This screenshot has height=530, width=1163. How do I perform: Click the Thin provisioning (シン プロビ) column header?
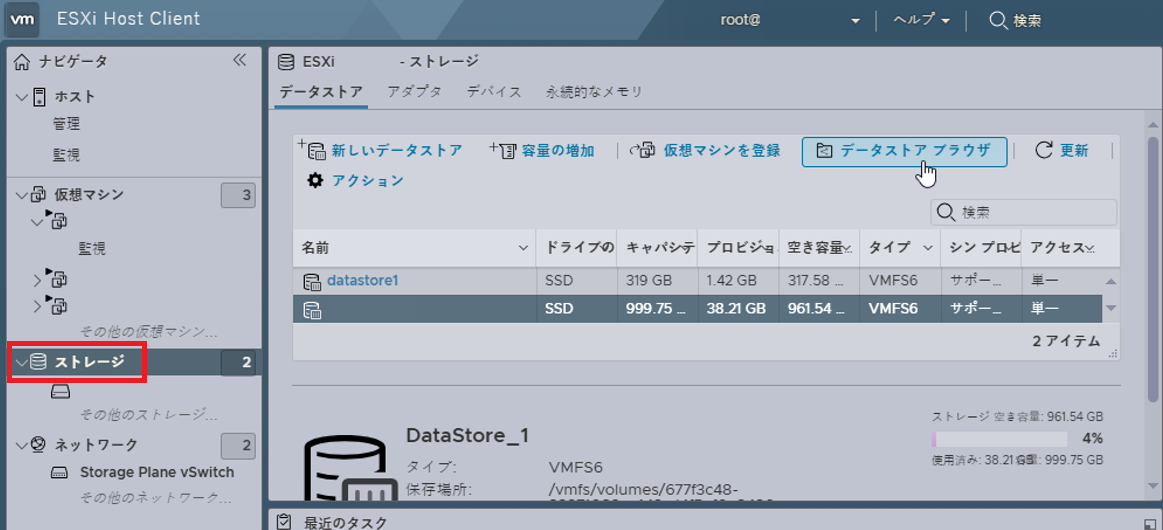981,248
